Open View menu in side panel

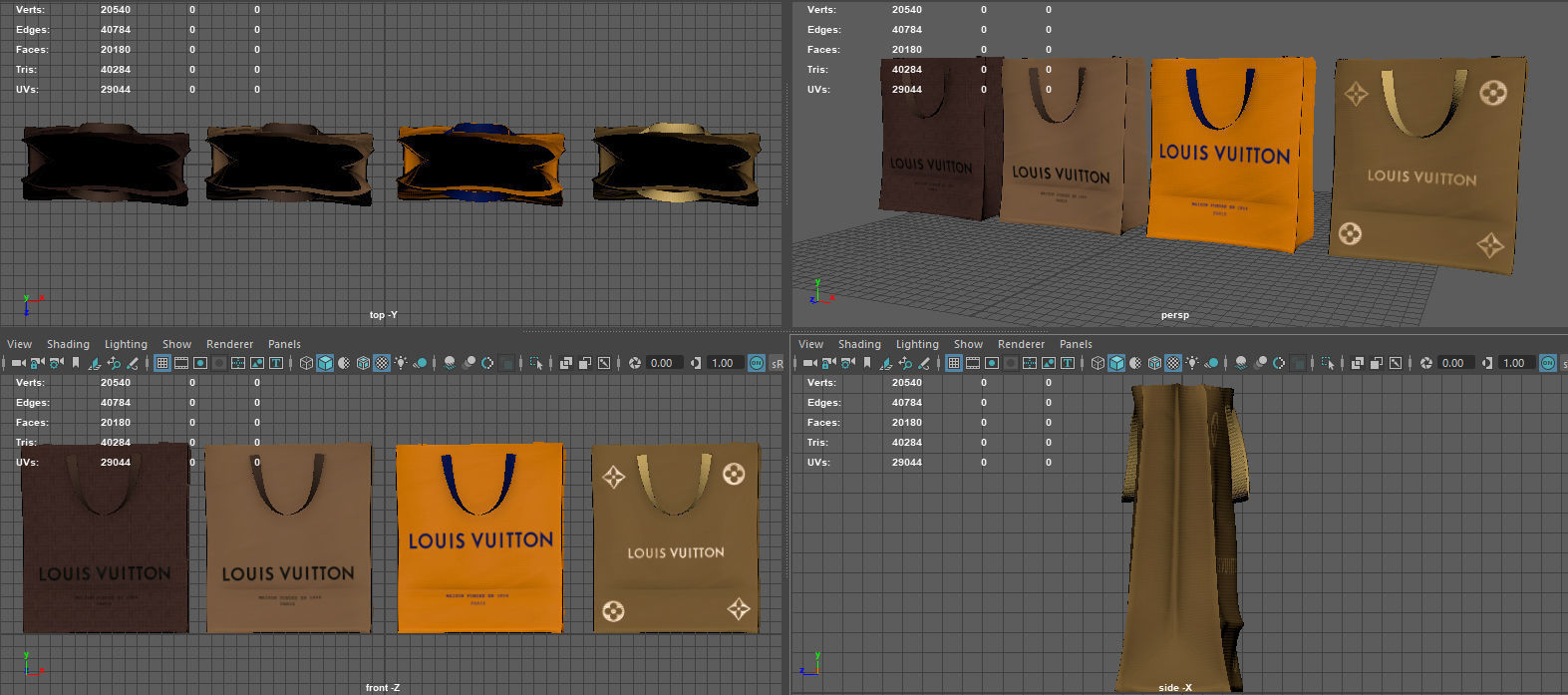(810, 344)
